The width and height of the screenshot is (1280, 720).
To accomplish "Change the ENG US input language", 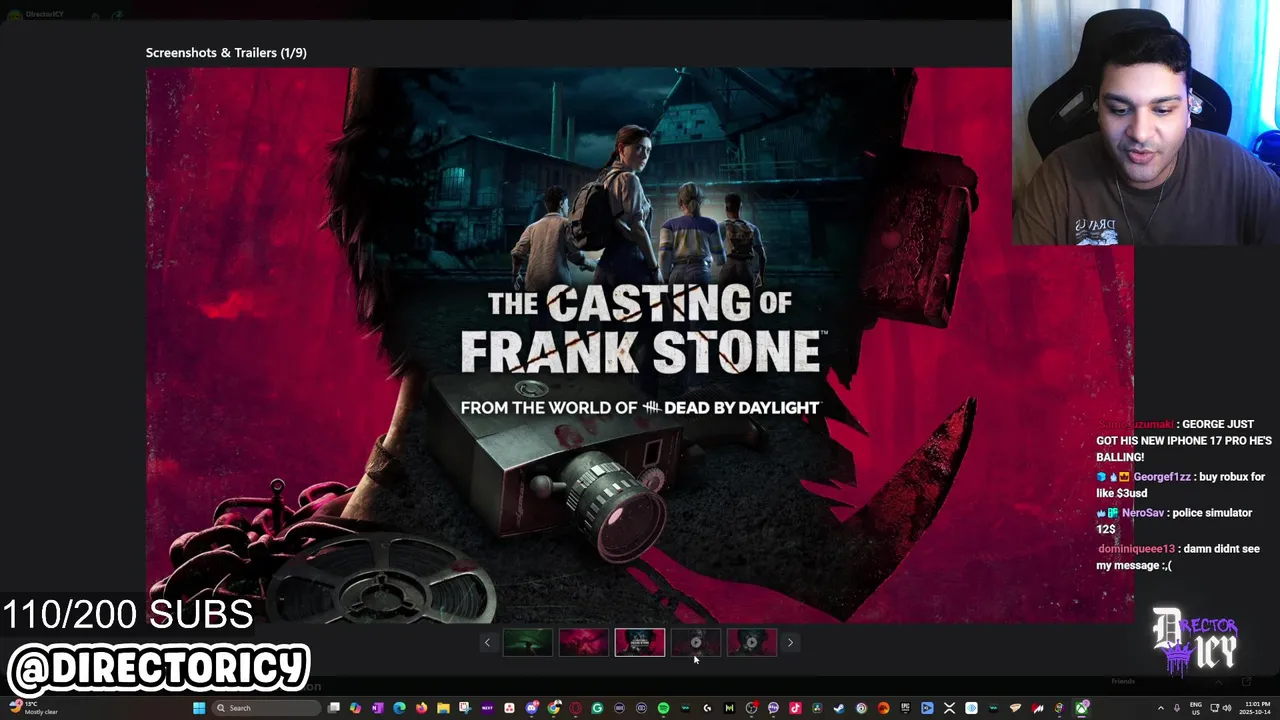I will [x=1196, y=708].
